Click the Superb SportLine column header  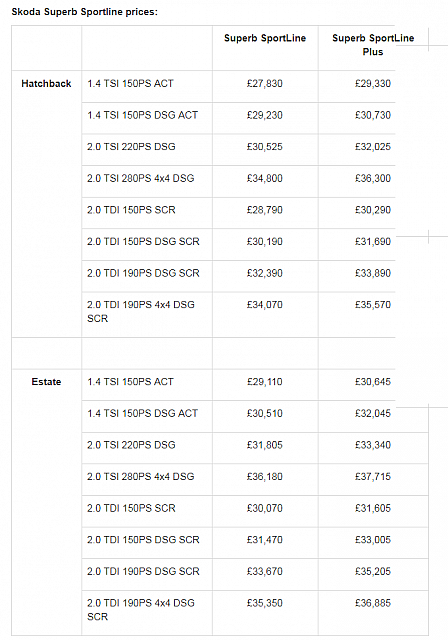click(x=265, y=38)
